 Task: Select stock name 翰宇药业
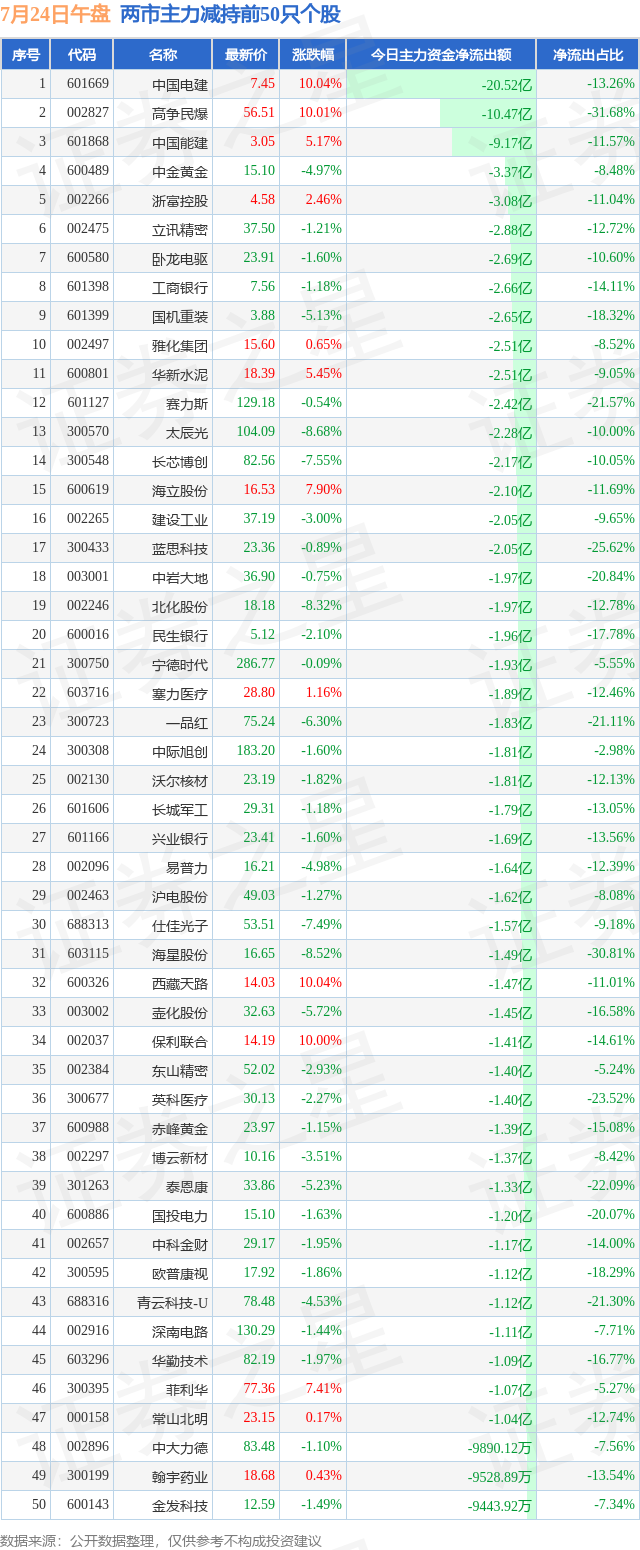180,1476
